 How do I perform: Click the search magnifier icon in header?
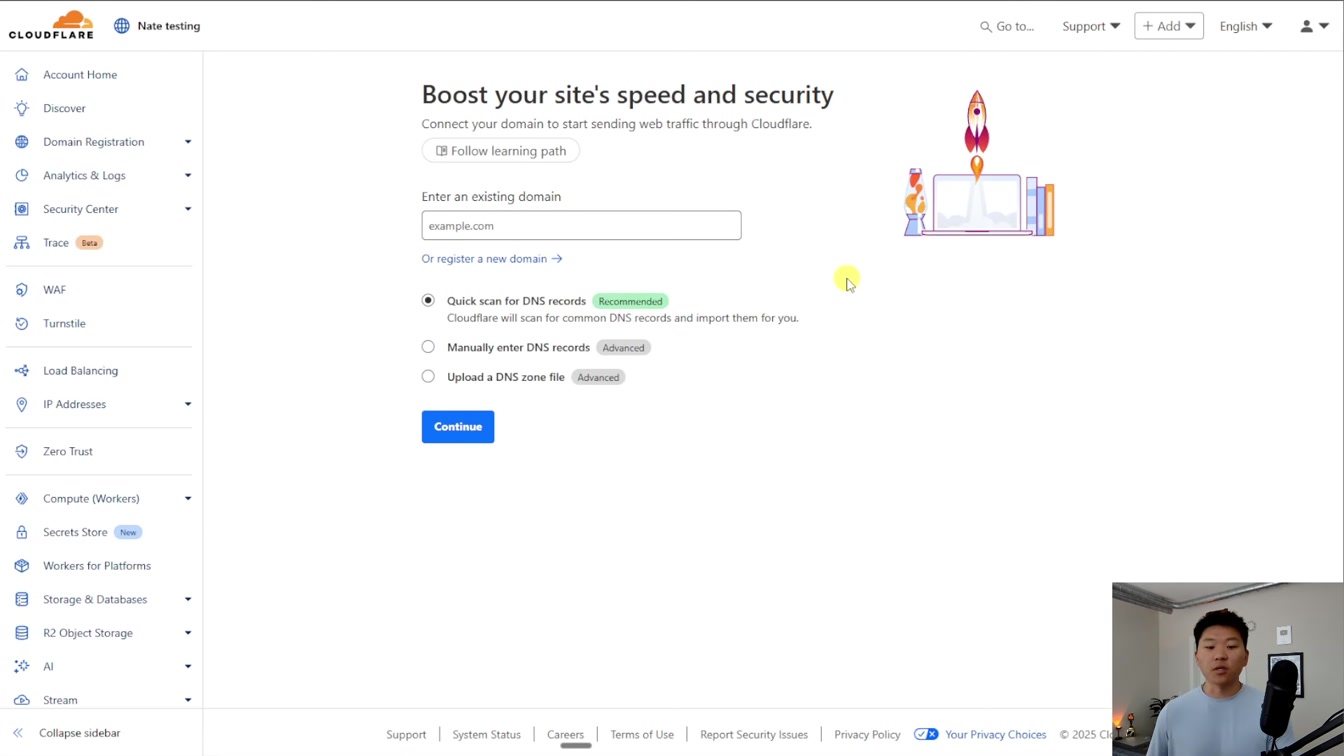986,27
